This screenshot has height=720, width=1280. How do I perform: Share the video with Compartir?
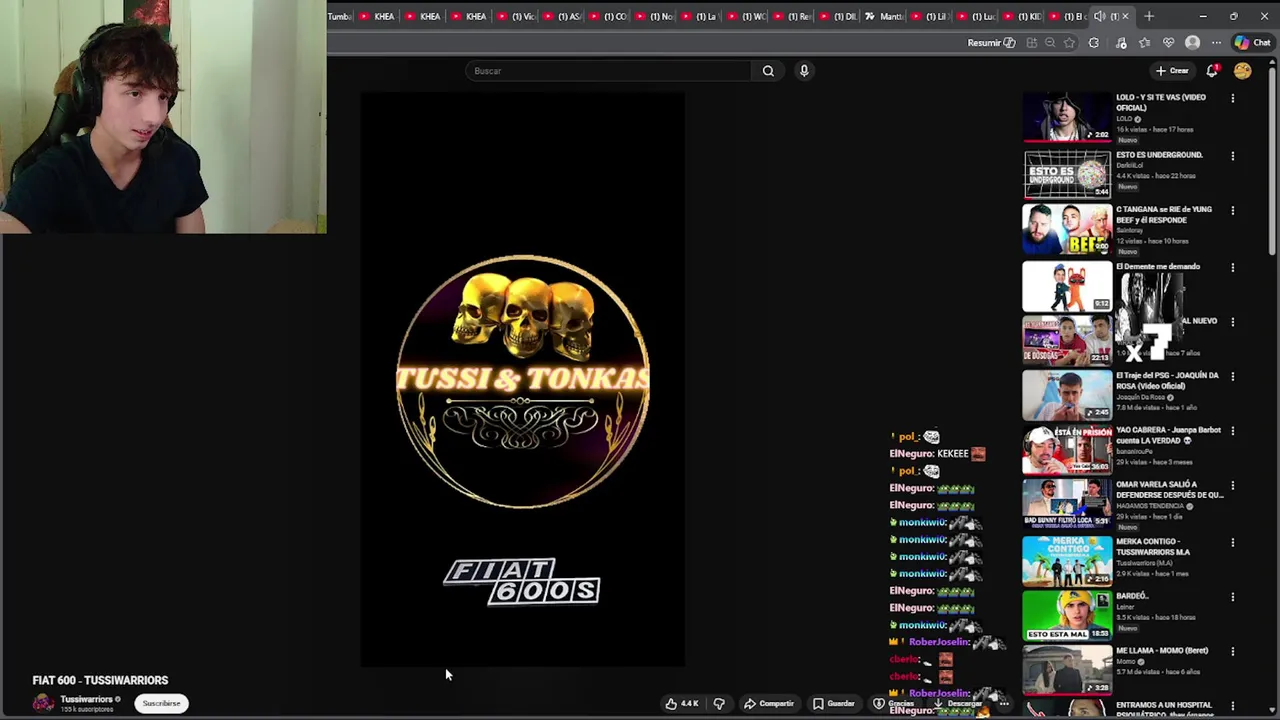[769, 704]
